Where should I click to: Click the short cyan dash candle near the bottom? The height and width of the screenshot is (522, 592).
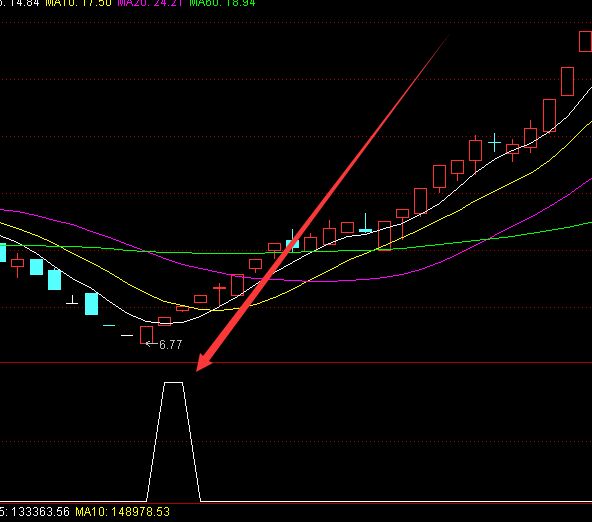pos(109,325)
